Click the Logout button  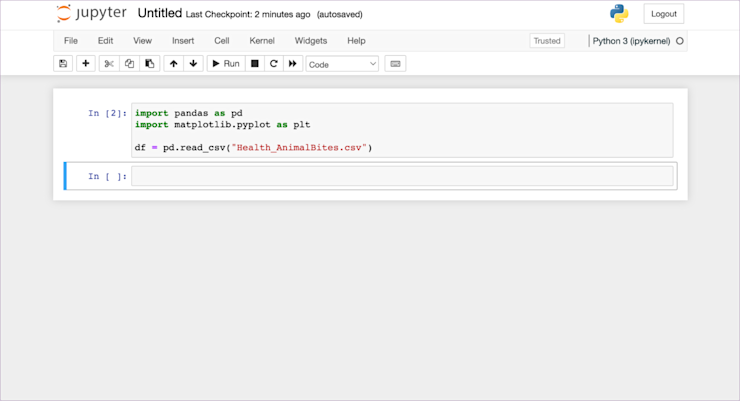click(664, 14)
